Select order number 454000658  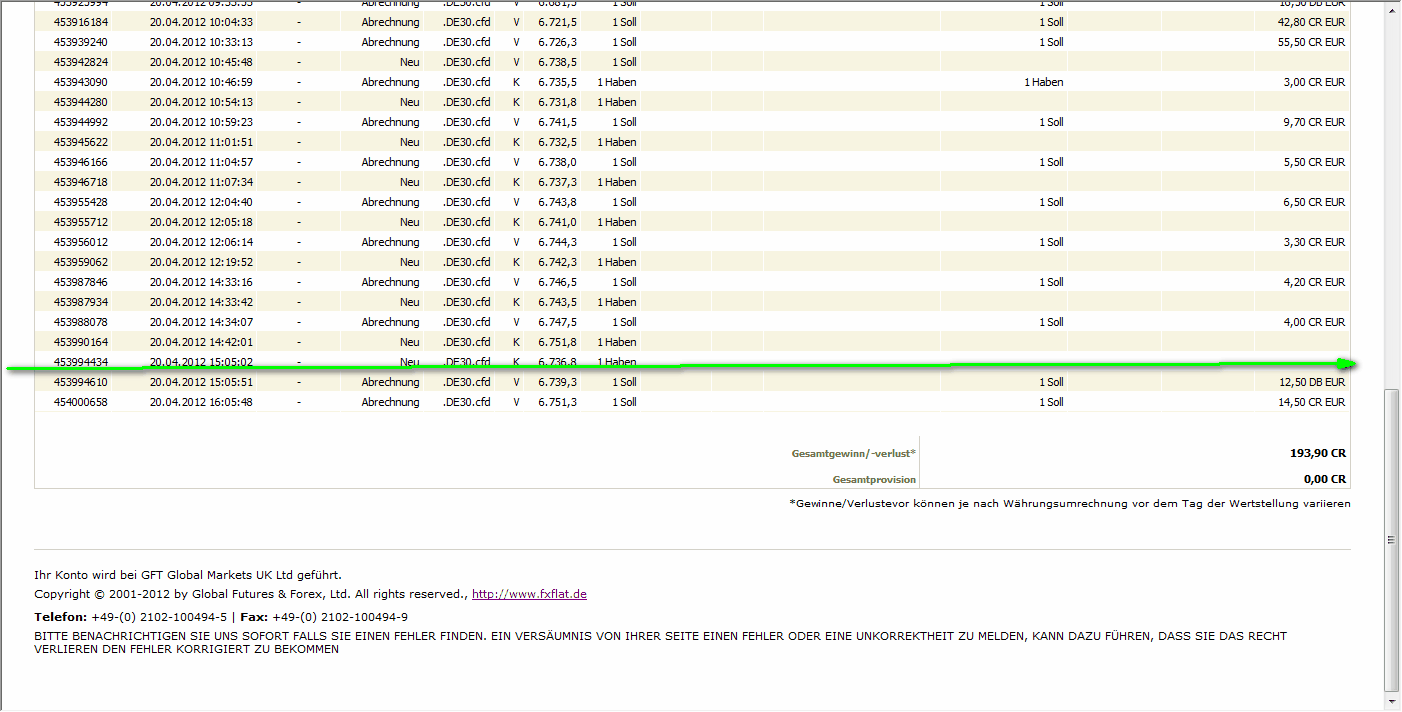(81, 402)
